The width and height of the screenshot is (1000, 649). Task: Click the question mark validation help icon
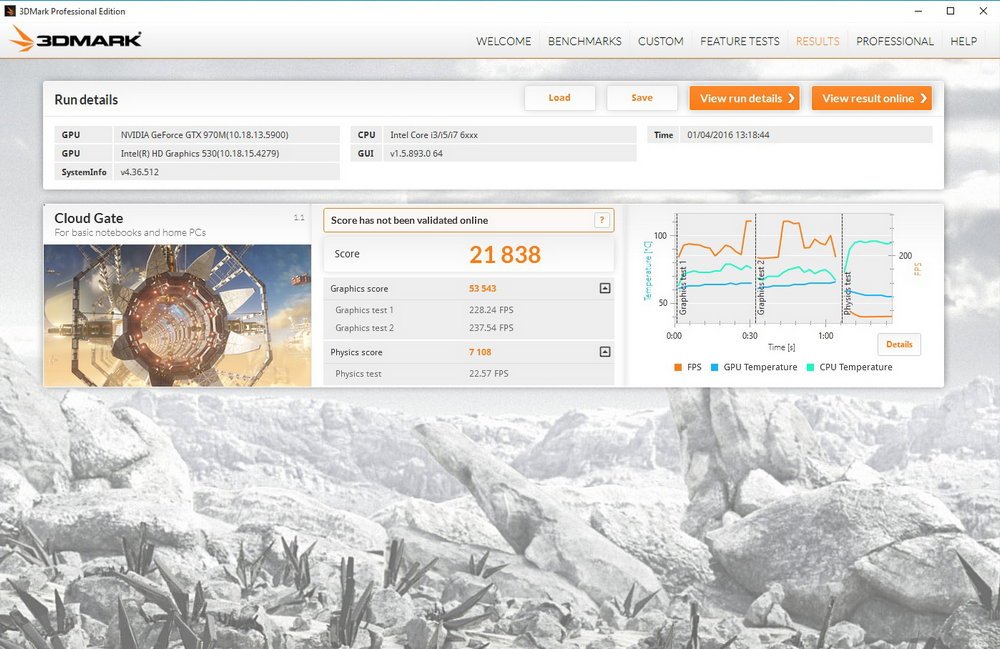pos(602,220)
